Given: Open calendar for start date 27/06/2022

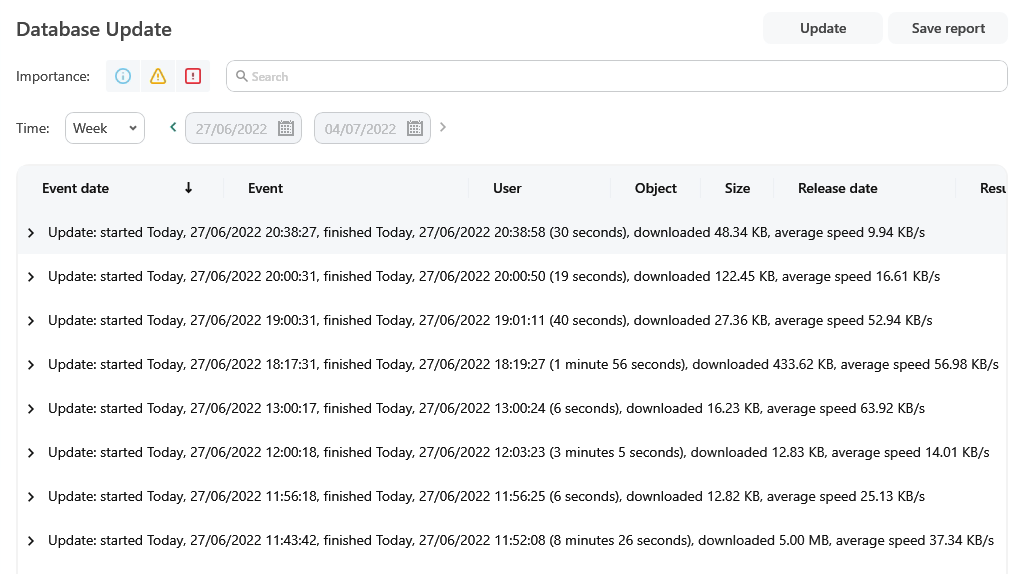Looking at the screenshot, I should click(286, 128).
